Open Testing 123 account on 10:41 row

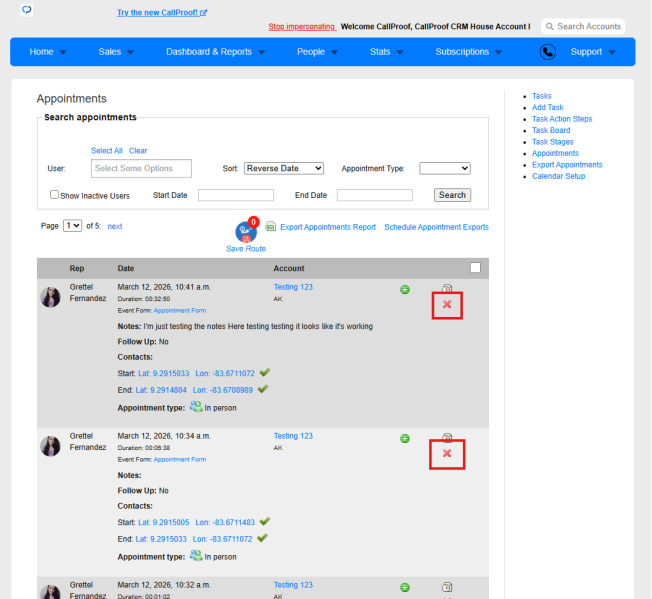click(x=293, y=287)
